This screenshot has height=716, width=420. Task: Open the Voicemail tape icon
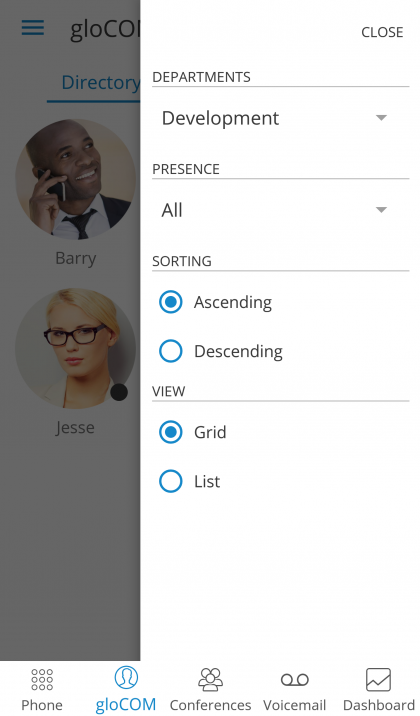[294, 680]
